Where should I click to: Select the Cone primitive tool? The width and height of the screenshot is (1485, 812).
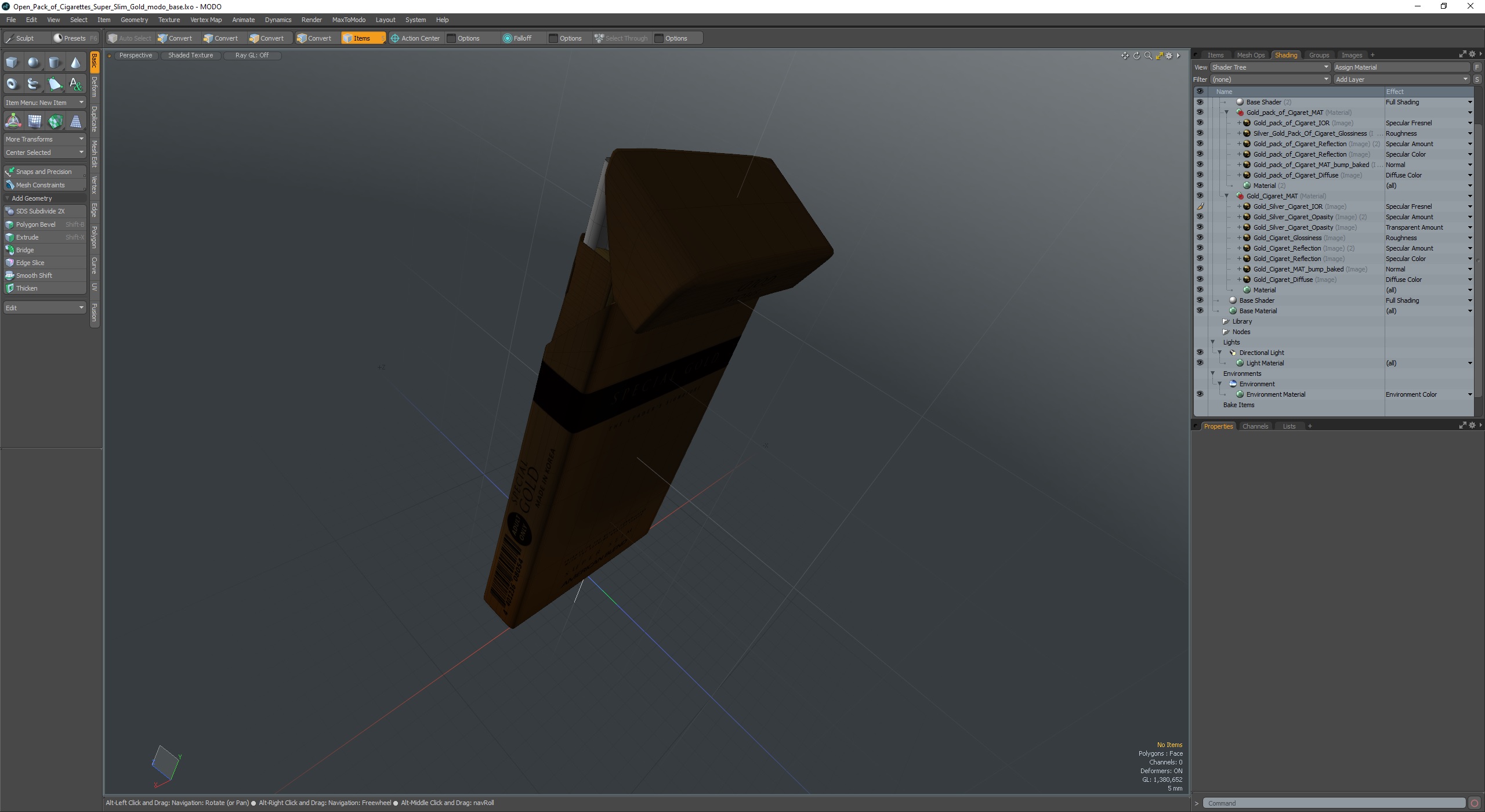click(75, 63)
